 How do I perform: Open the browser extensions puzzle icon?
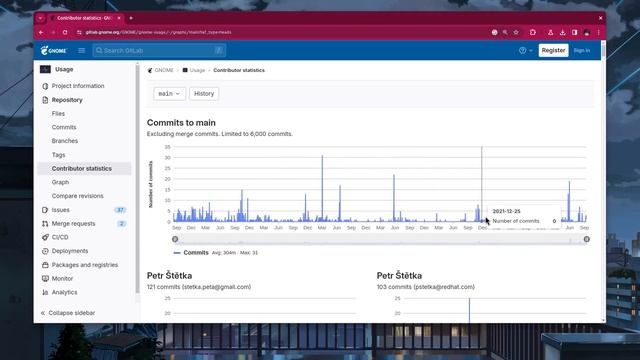point(533,32)
